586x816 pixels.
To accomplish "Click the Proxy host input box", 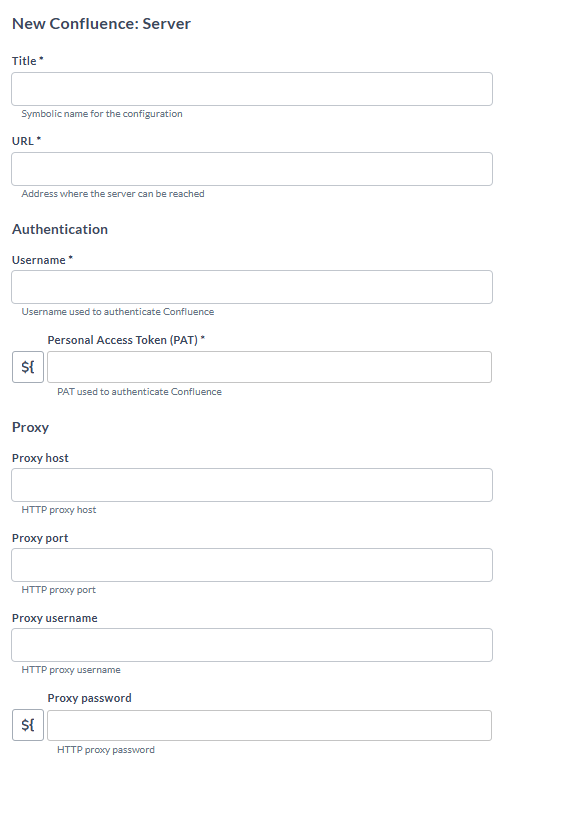I will [252, 485].
